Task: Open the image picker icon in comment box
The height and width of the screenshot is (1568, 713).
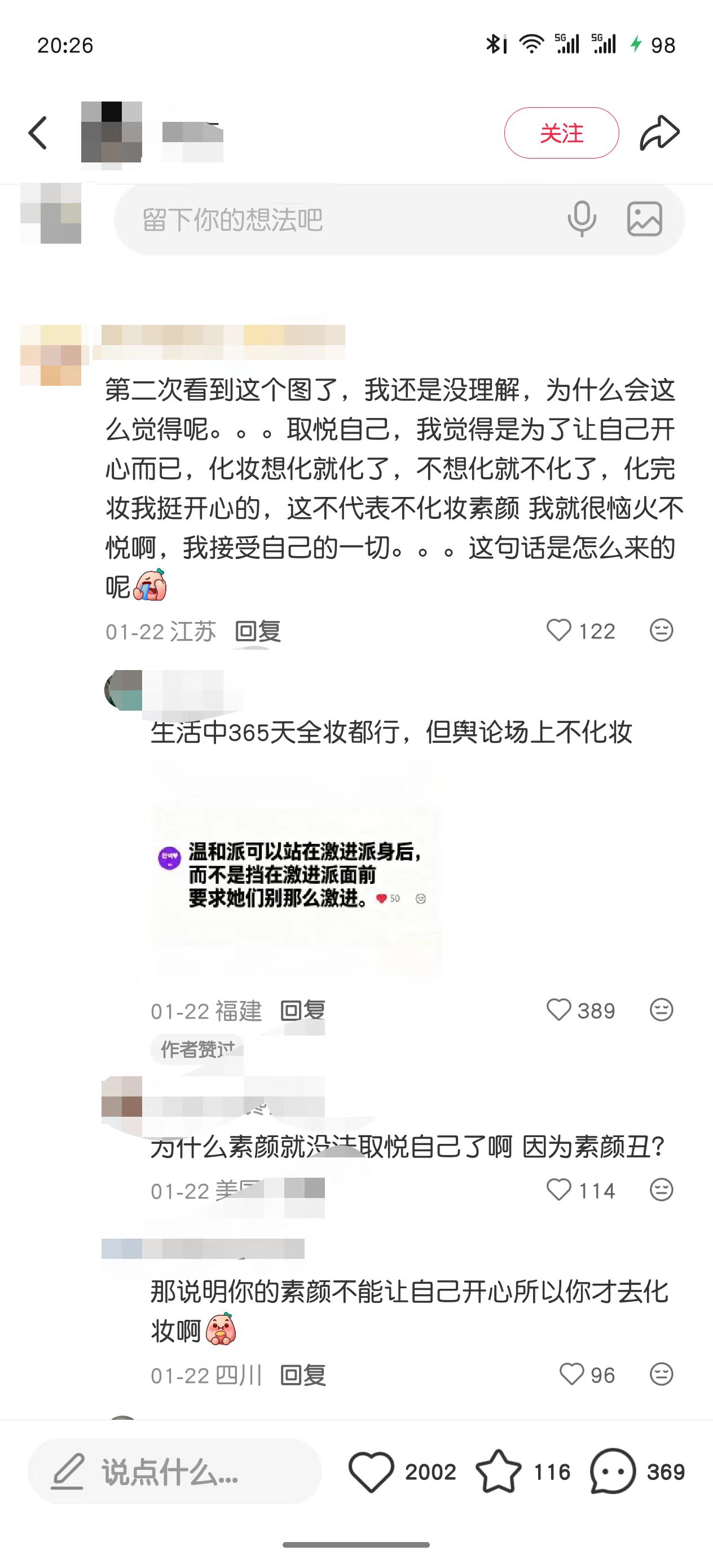Action: pos(645,218)
